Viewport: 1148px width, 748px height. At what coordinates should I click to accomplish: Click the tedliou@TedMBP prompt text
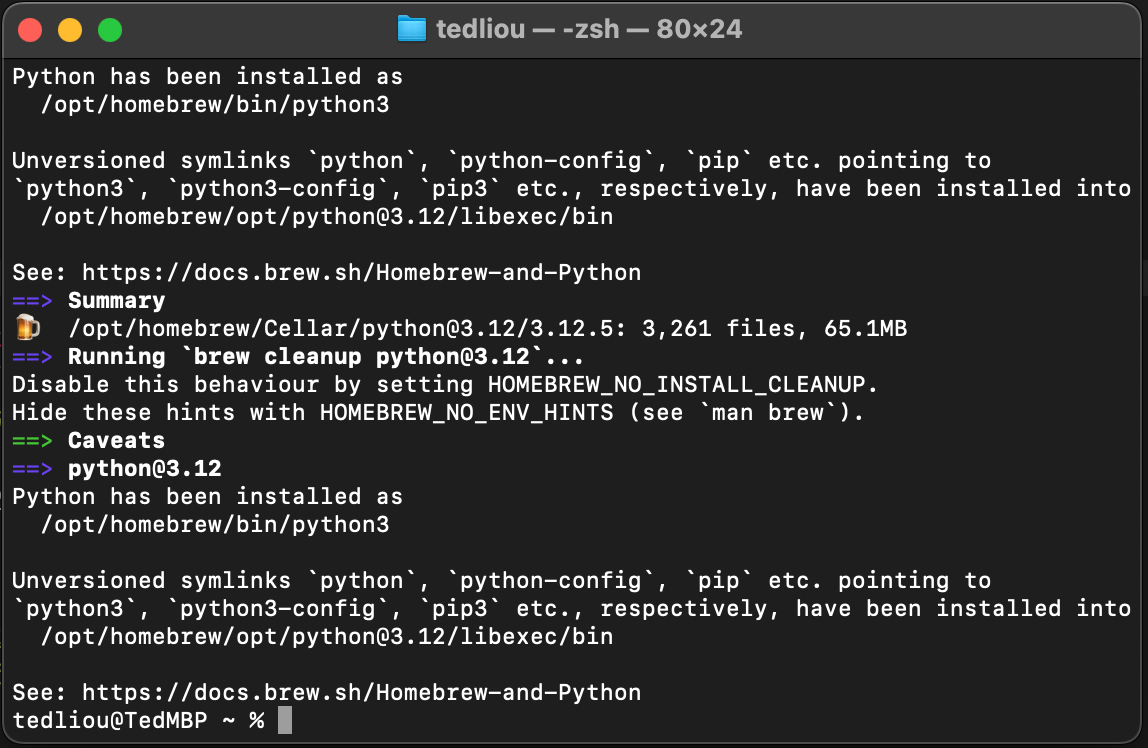pyautogui.click(x=109, y=720)
